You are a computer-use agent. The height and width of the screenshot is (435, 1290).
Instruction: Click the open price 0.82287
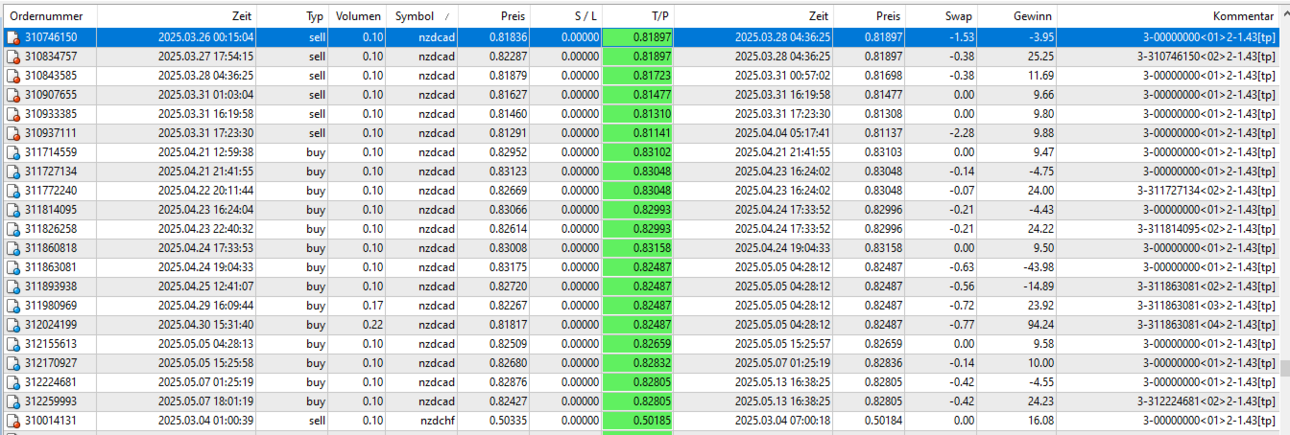pos(508,57)
